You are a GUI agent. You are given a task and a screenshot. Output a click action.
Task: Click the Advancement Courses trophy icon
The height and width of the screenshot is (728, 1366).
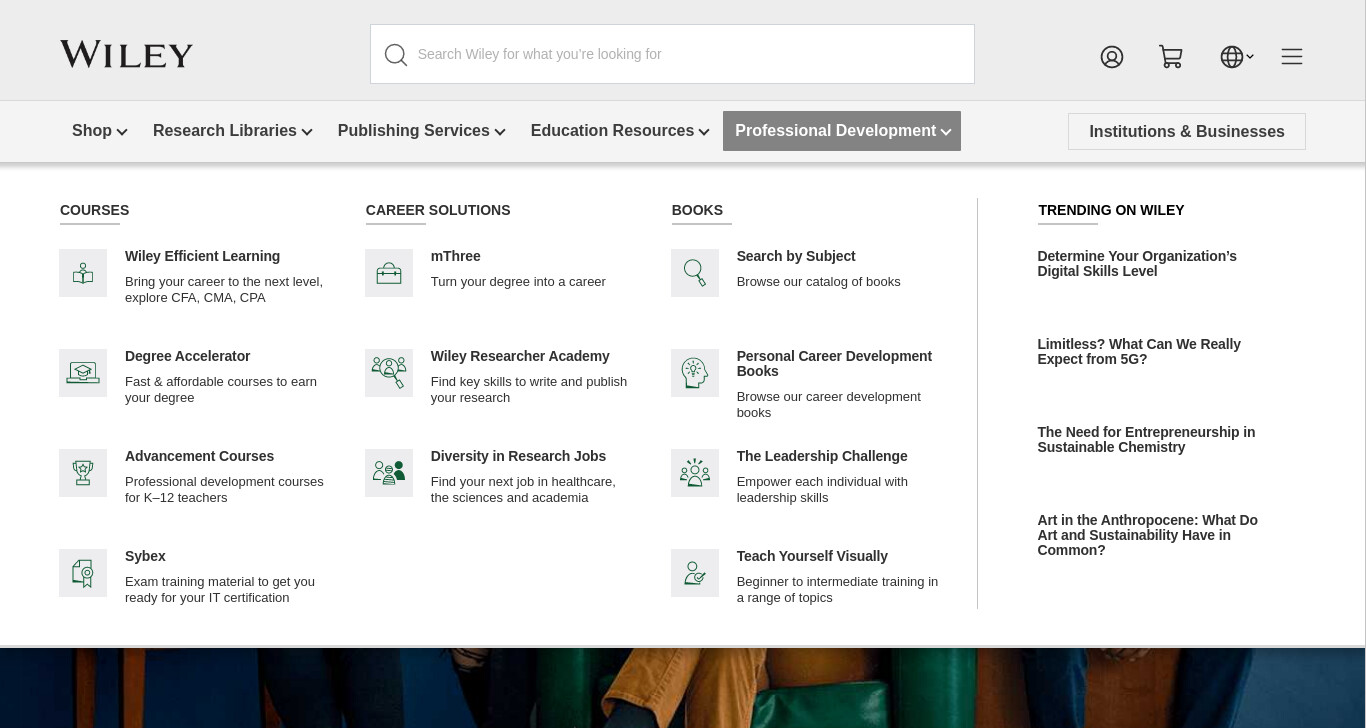point(83,473)
